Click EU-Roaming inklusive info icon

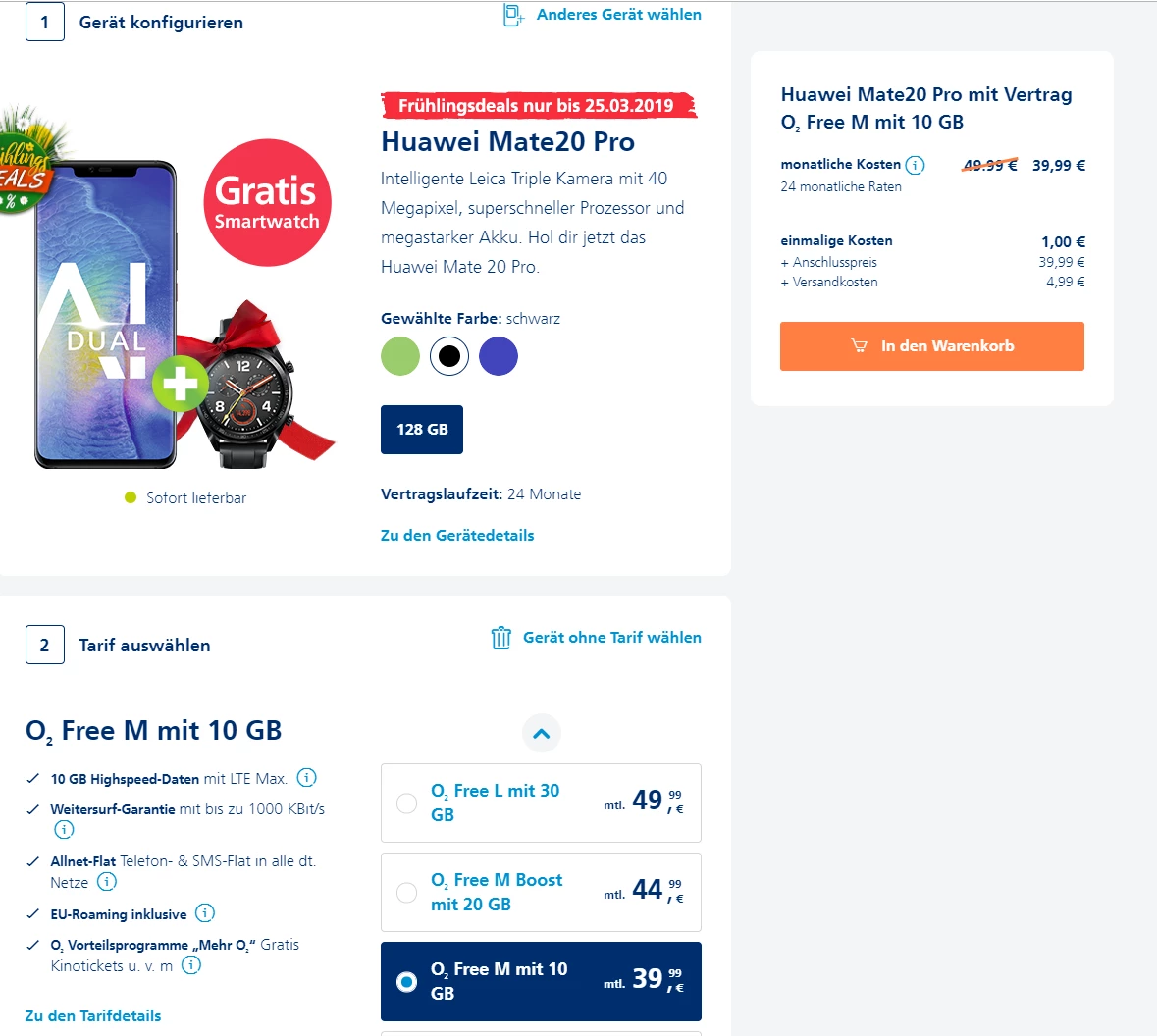click(x=204, y=912)
